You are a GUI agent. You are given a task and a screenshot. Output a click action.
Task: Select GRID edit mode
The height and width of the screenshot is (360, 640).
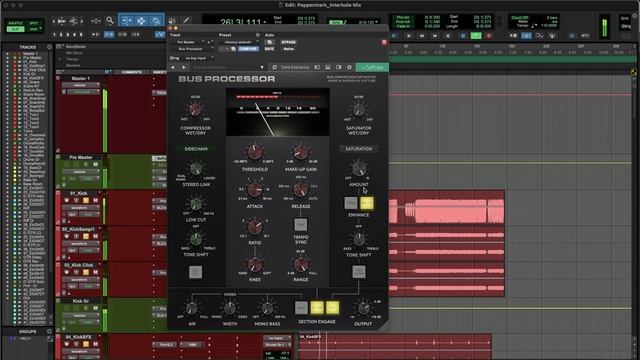[x=33, y=29]
